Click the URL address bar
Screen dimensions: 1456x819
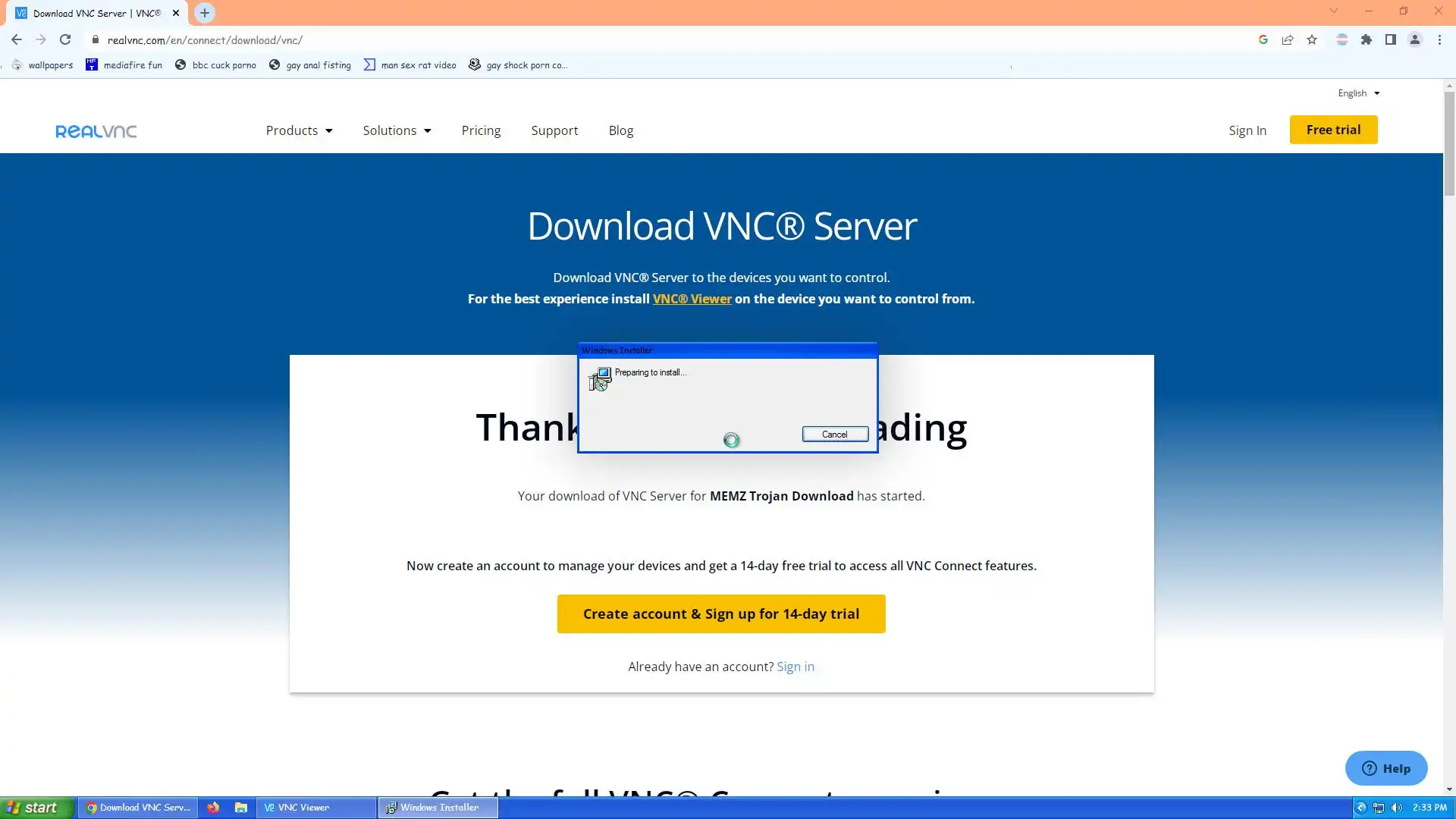point(531,40)
